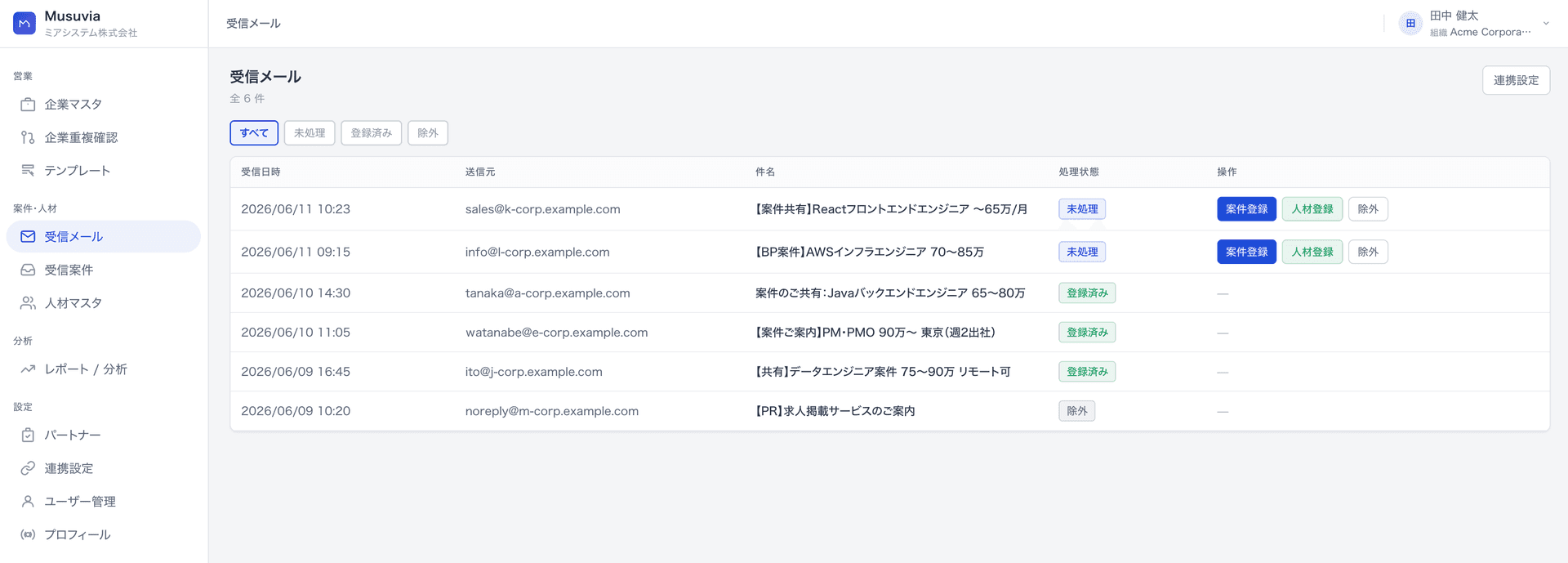Click the 受信案件 inbox icon
1568x563 pixels.
coord(28,270)
